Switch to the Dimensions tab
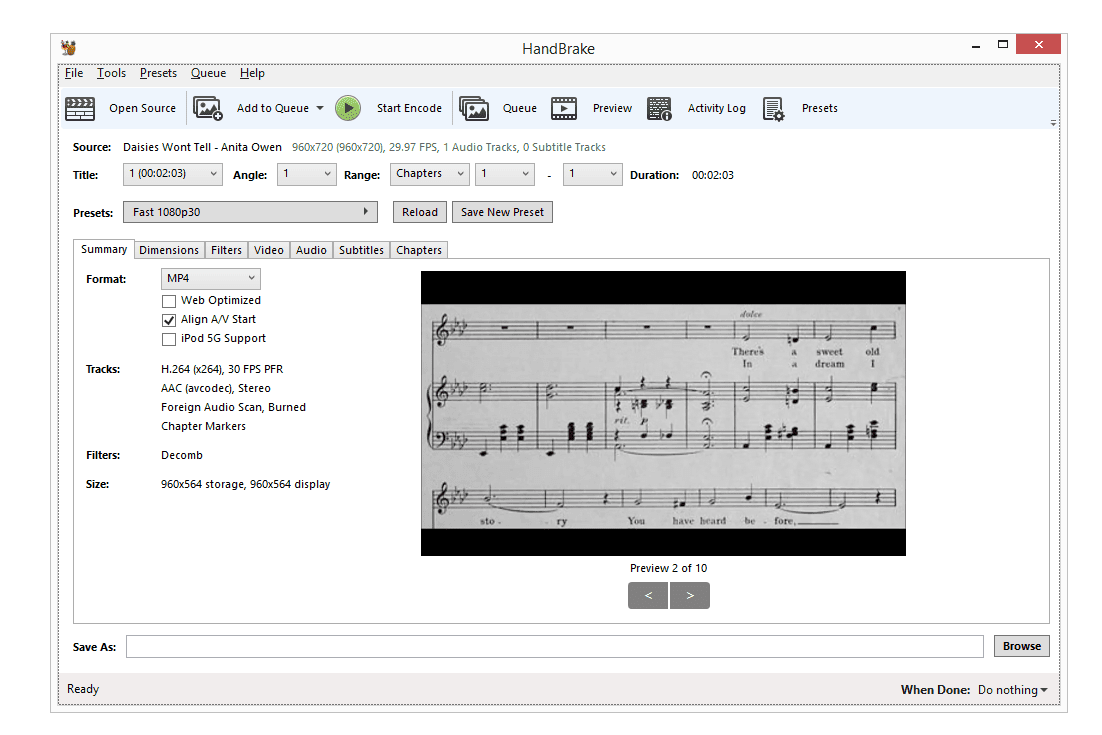Viewport: 1102px width, 735px height. (168, 250)
